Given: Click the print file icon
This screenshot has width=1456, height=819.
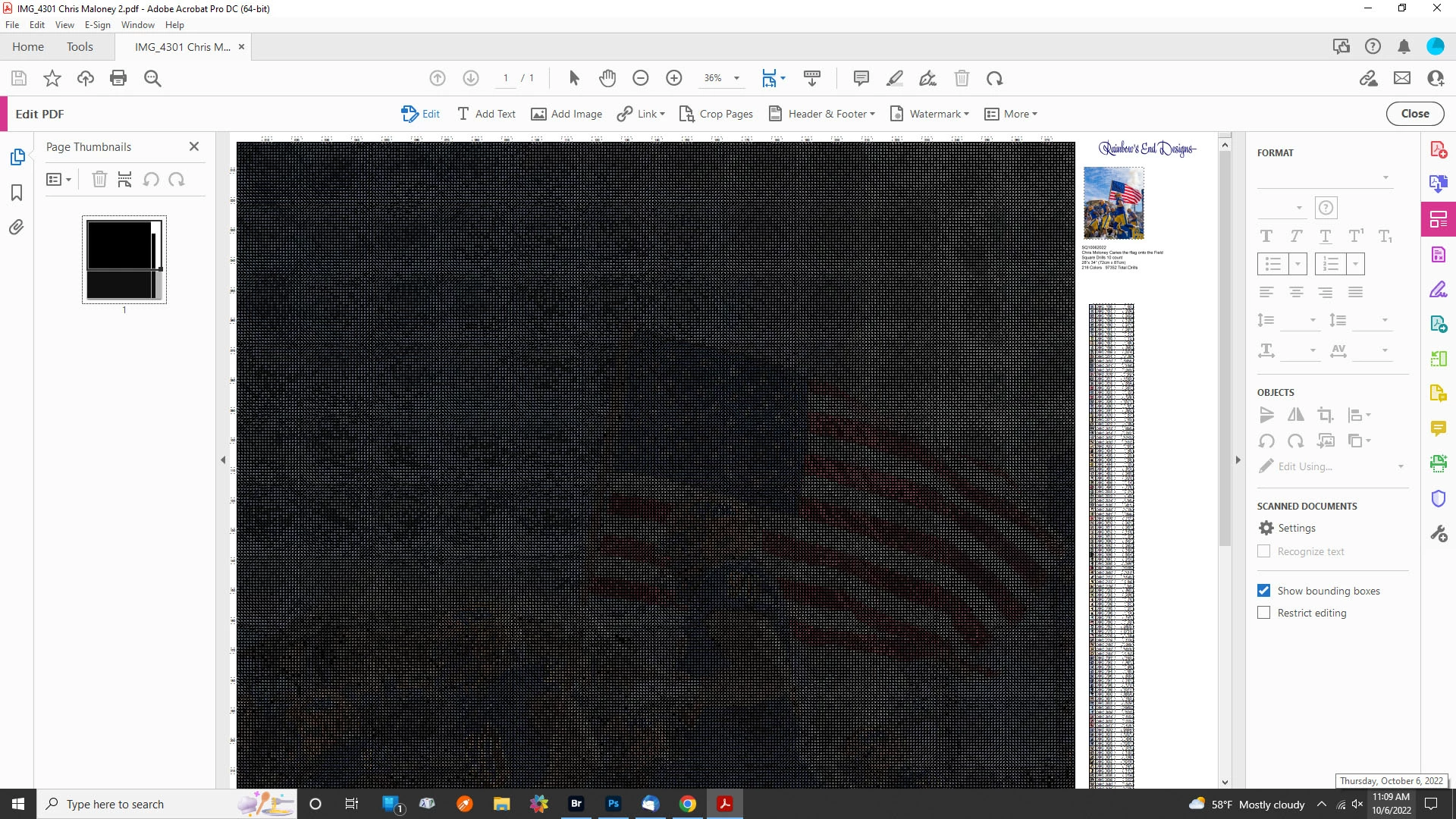Looking at the screenshot, I should [x=118, y=78].
